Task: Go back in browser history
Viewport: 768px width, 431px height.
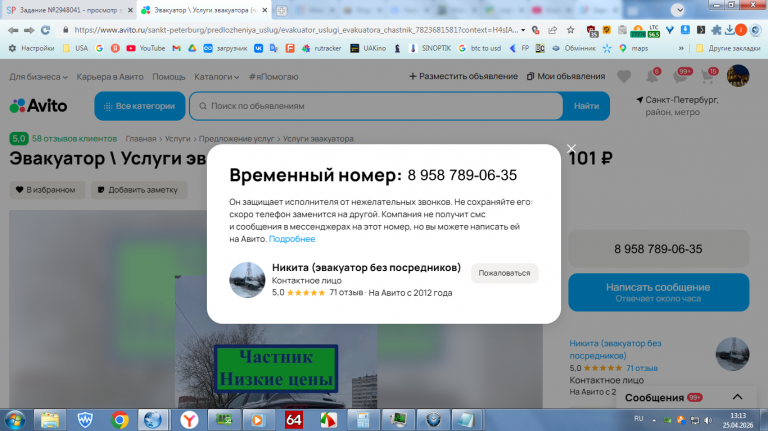Action: (x=13, y=30)
